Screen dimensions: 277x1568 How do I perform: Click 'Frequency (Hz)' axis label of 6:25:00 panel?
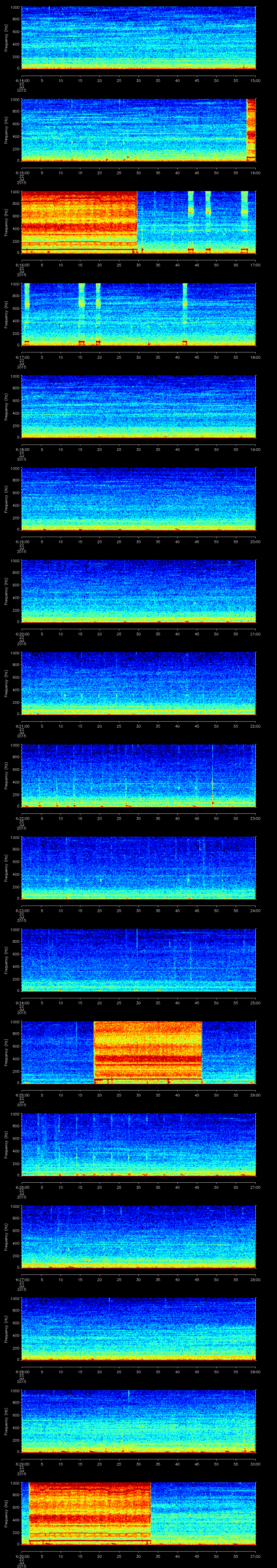pyautogui.click(x=6, y=1052)
